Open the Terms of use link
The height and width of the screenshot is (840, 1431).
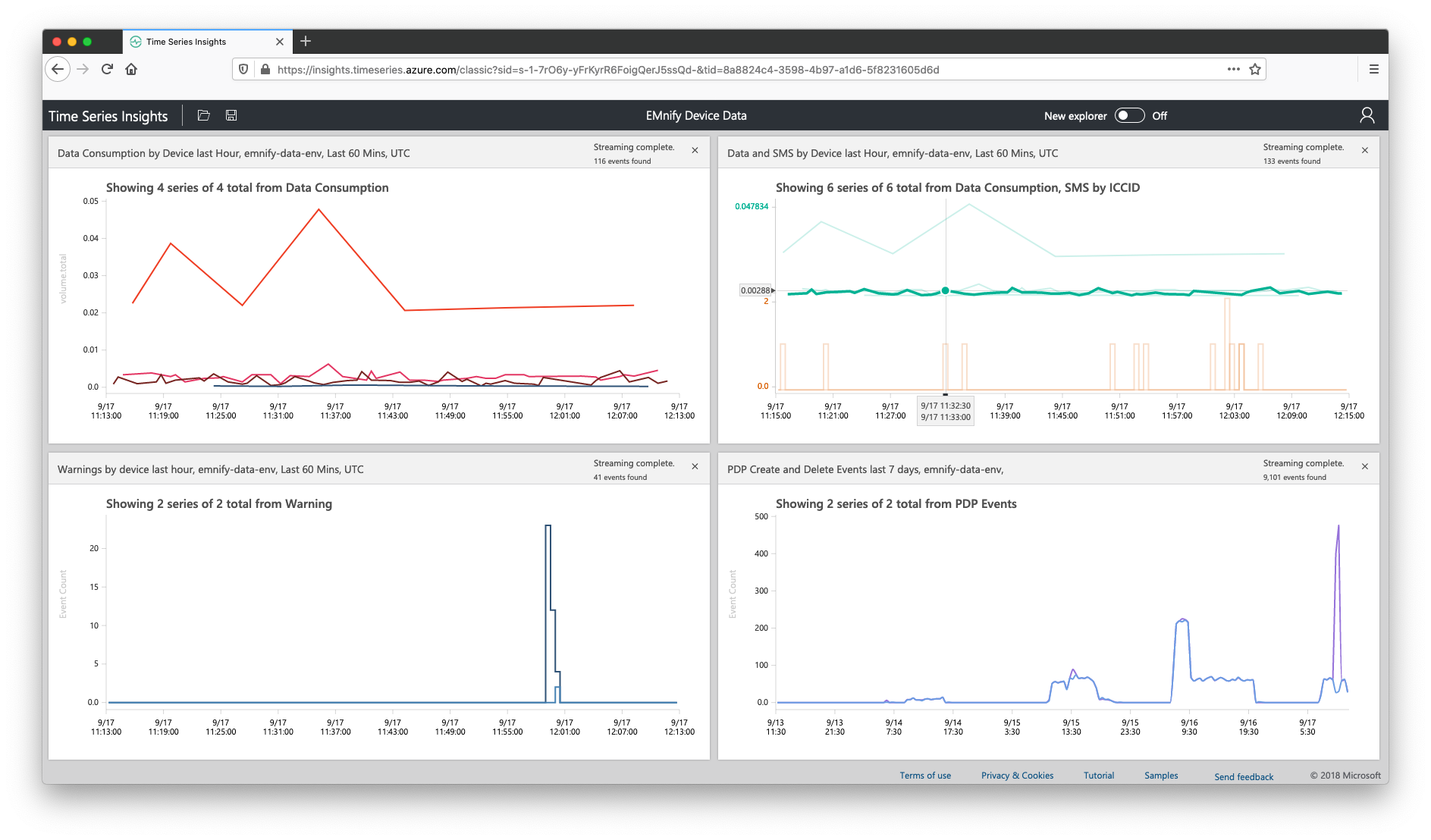pyautogui.click(x=925, y=775)
